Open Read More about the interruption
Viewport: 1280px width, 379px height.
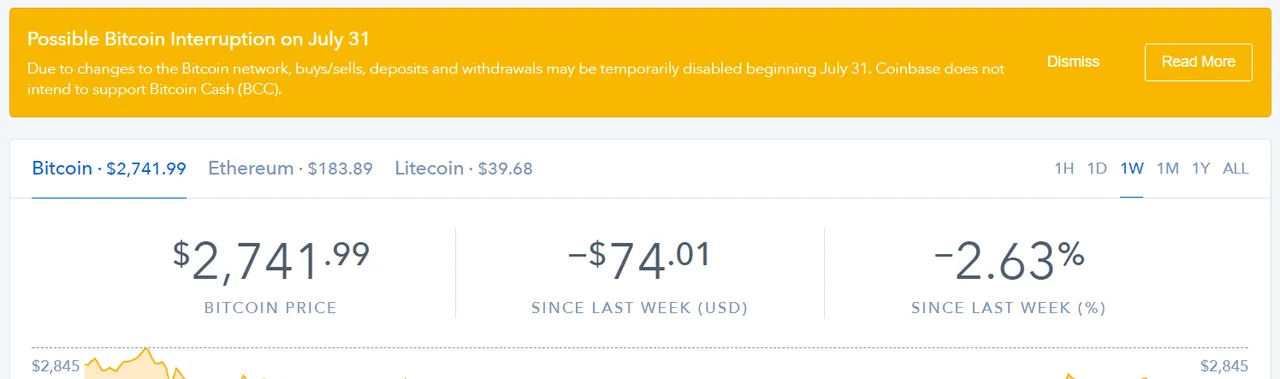pos(1198,62)
